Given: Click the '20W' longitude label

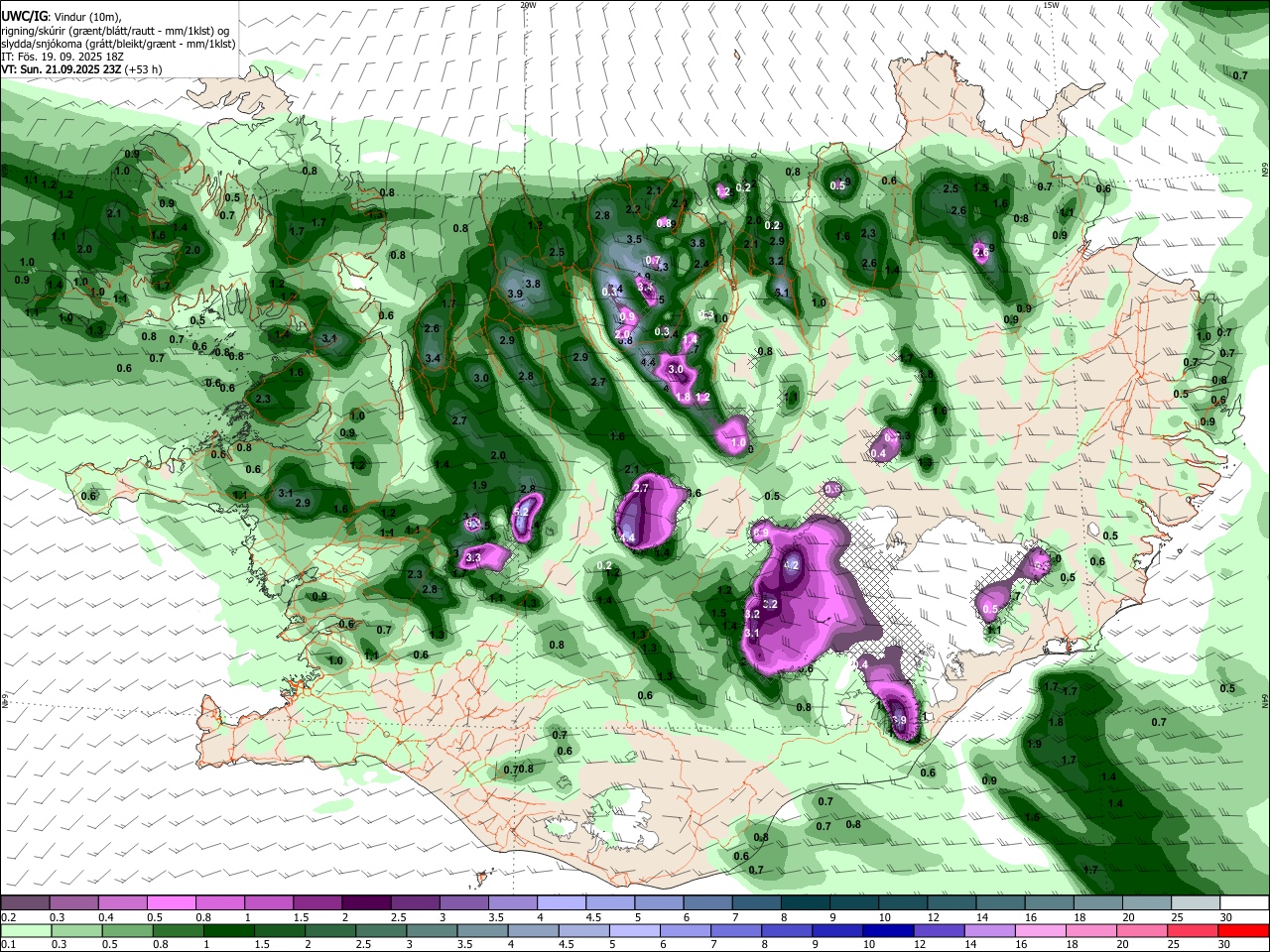Looking at the screenshot, I should pyautogui.click(x=528, y=5).
